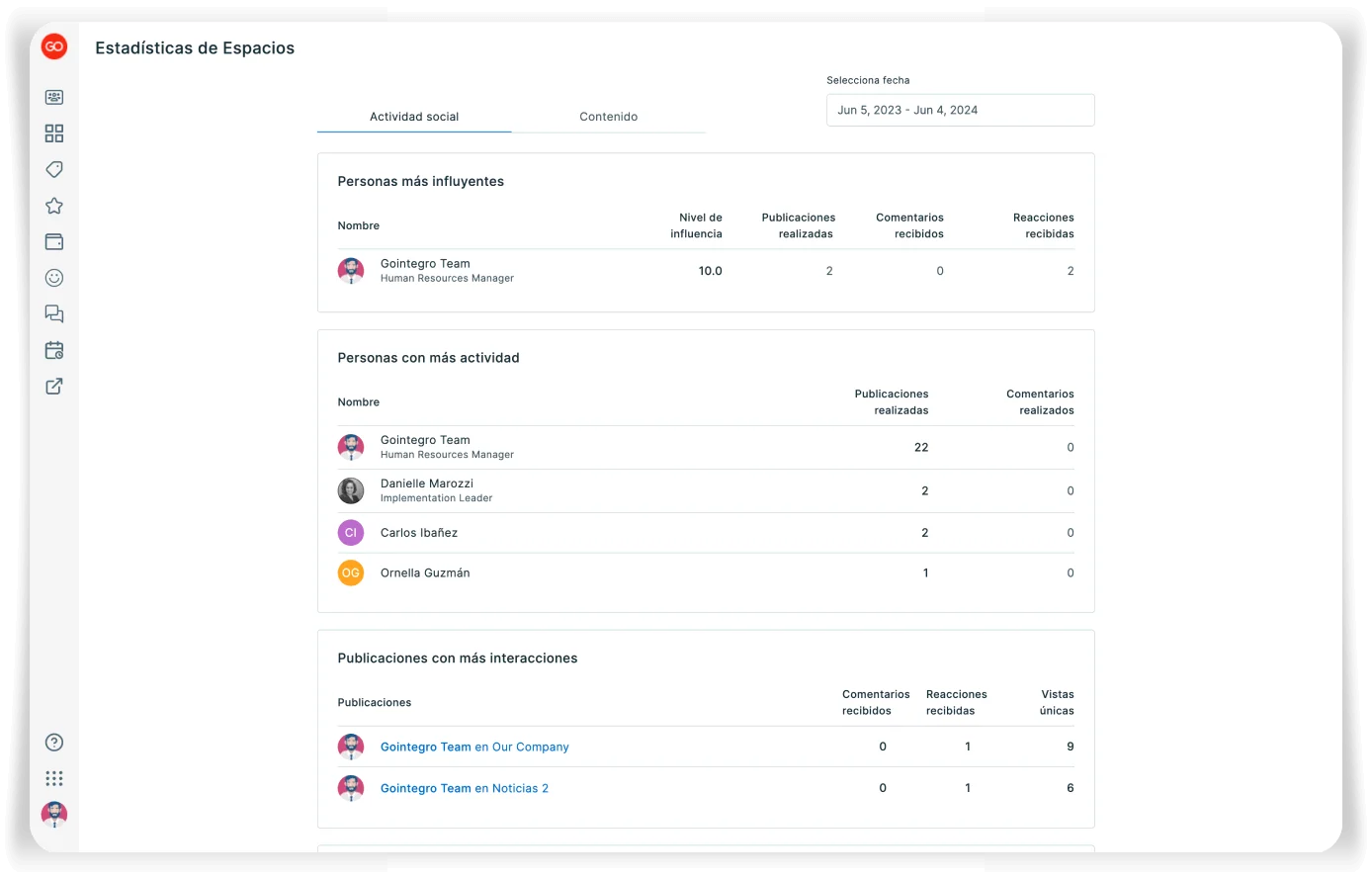1372x880 pixels.
Task: Click Gointegro Team name in actividad table
Action: 425,440
